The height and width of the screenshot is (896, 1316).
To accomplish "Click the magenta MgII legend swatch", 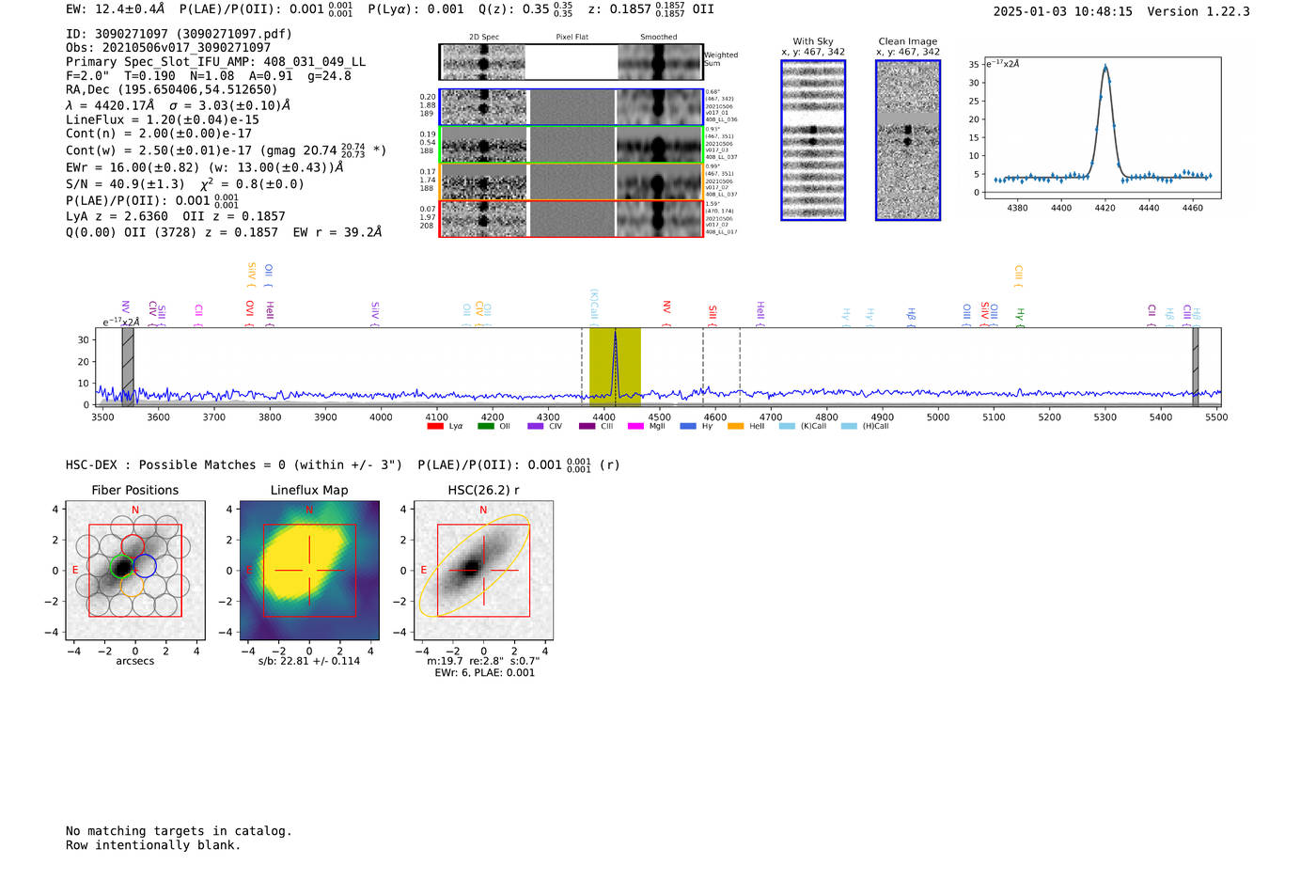I will click(x=635, y=426).
